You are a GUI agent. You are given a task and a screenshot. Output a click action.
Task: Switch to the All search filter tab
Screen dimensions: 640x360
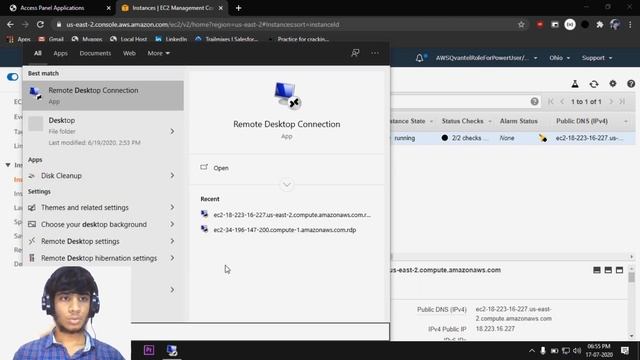pos(38,53)
